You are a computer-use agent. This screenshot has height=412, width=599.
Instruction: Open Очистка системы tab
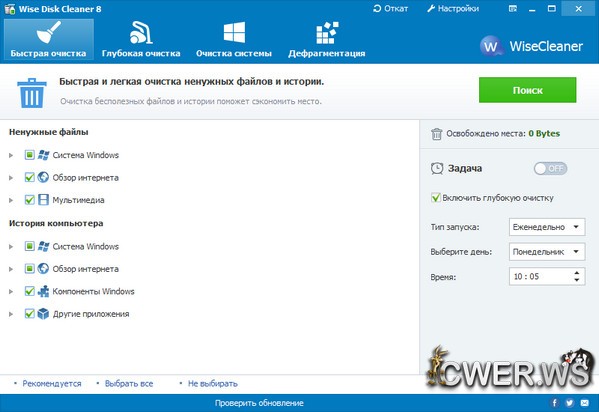pyautogui.click(x=234, y=39)
